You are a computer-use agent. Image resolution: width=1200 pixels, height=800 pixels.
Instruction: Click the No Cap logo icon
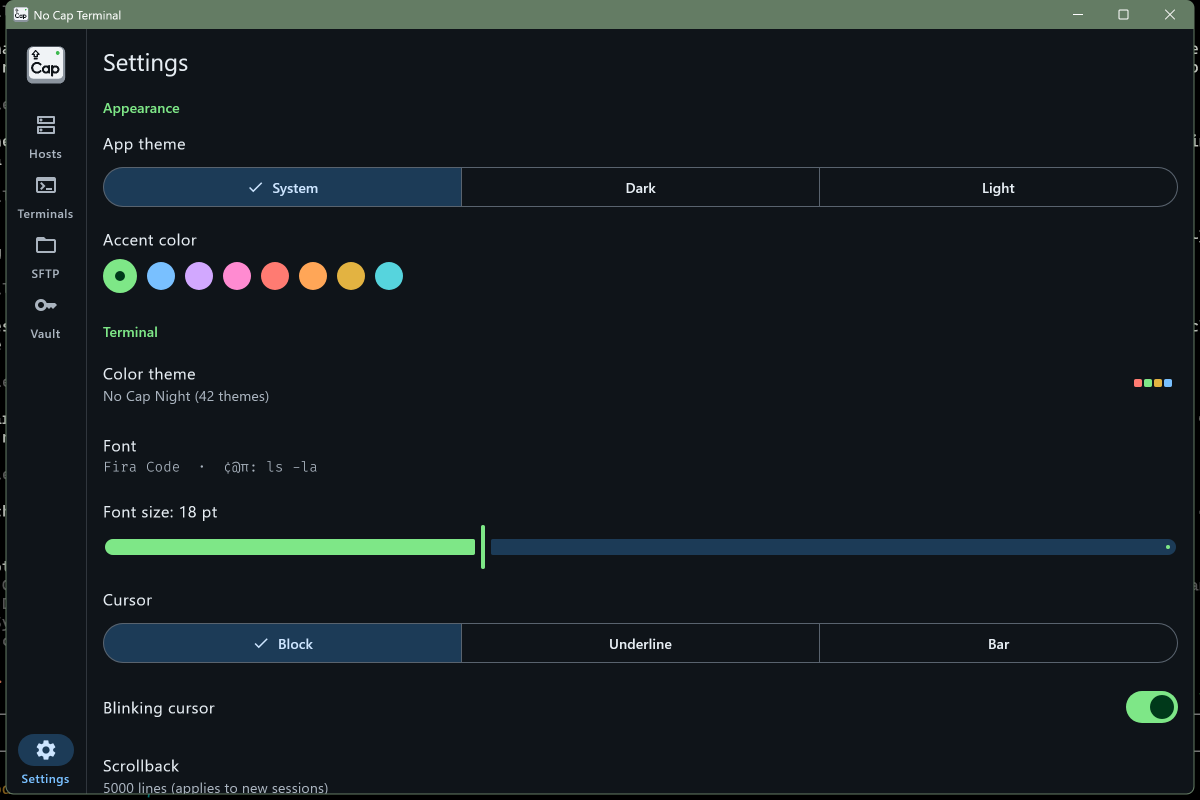coord(46,65)
